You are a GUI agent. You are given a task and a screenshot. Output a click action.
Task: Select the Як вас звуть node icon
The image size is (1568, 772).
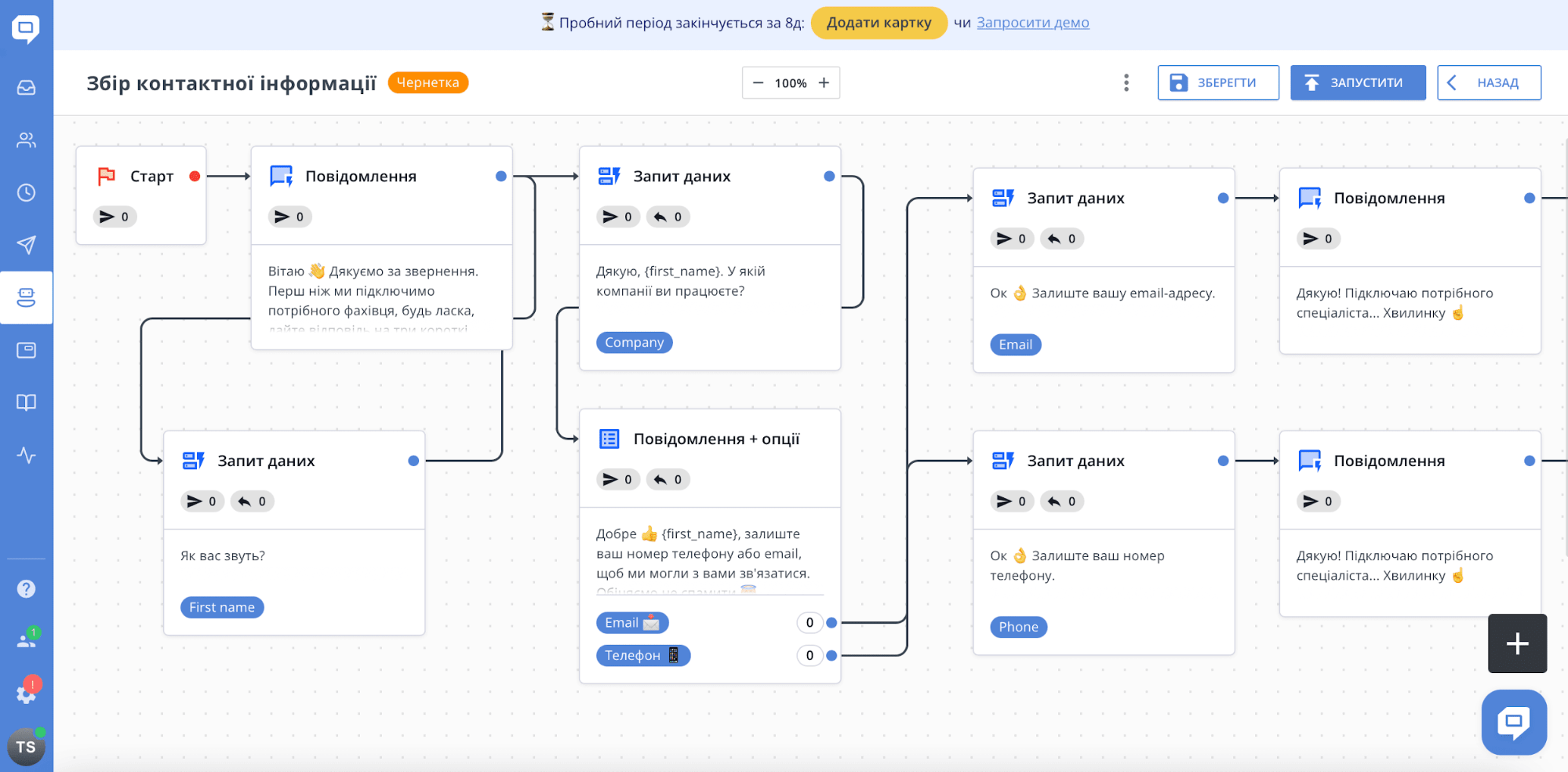pyautogui.click(x=194, y=461)
